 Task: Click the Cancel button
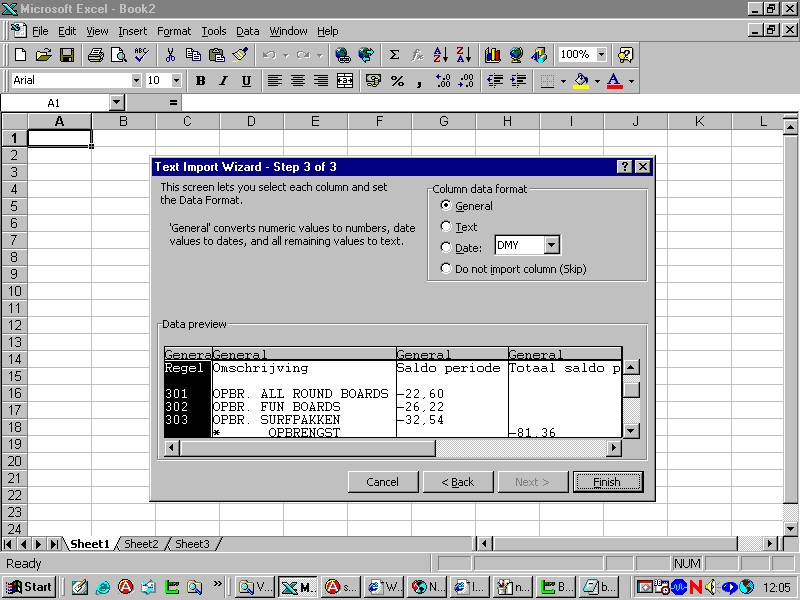coord(382,482)
